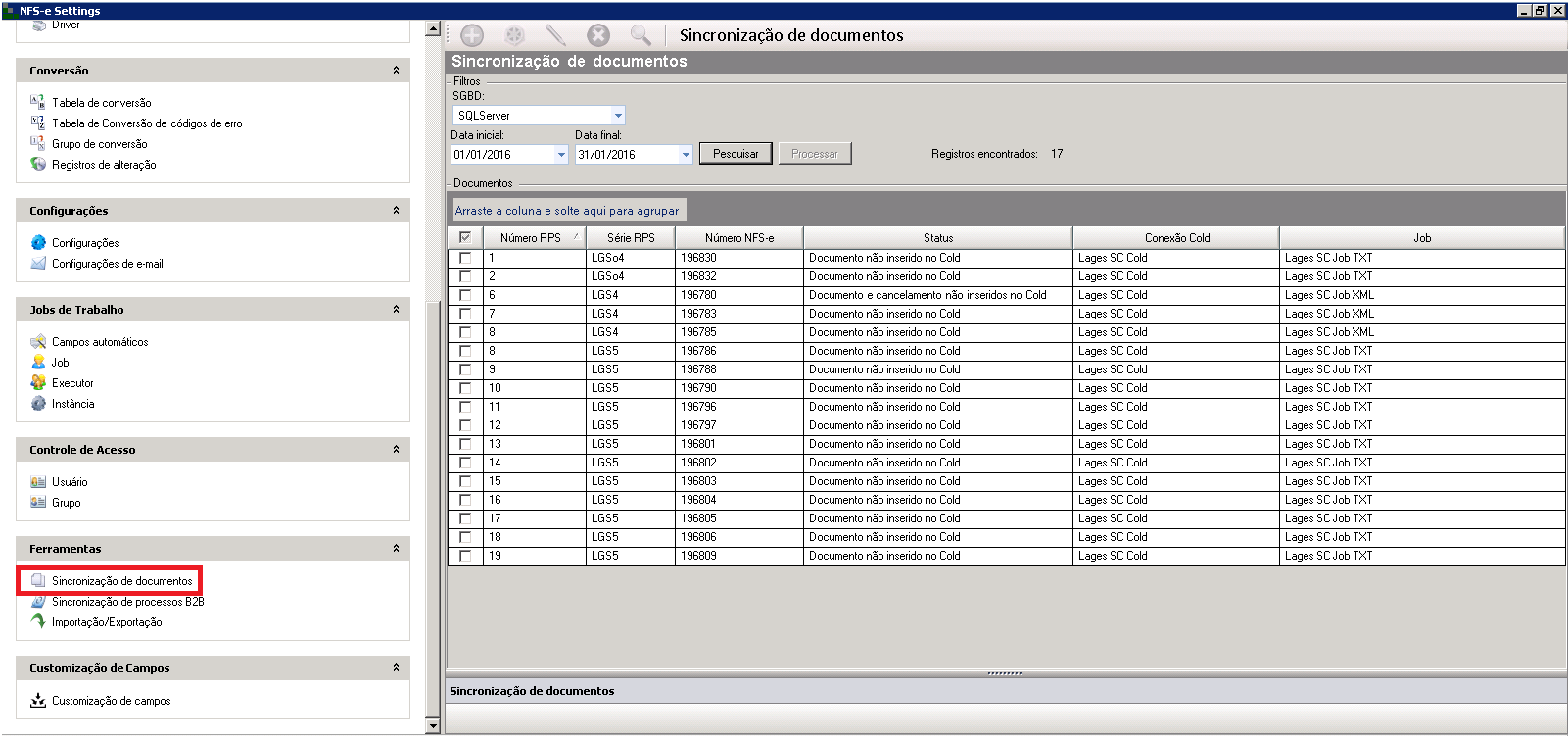Image resolution: width=1568 pixels, height=736 pixels.
Task: Check the row with NFS-e number 196830
Action: pos(465,259)
